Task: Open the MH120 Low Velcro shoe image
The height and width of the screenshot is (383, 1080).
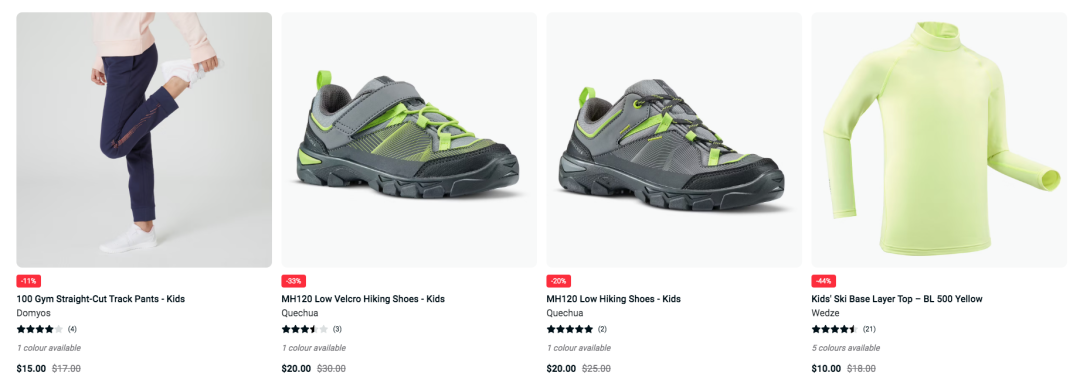Action: (409, 140)
